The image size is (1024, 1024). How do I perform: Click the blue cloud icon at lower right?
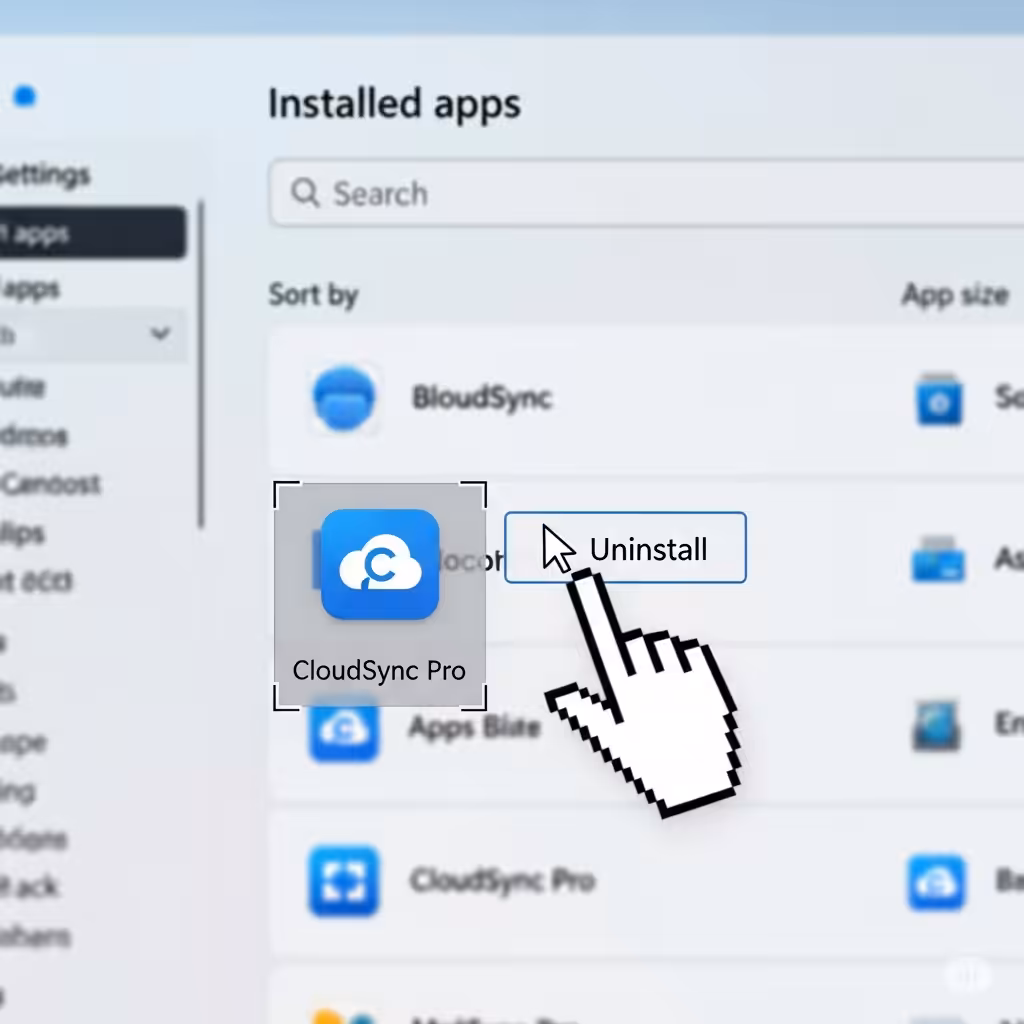pos(936,882)
